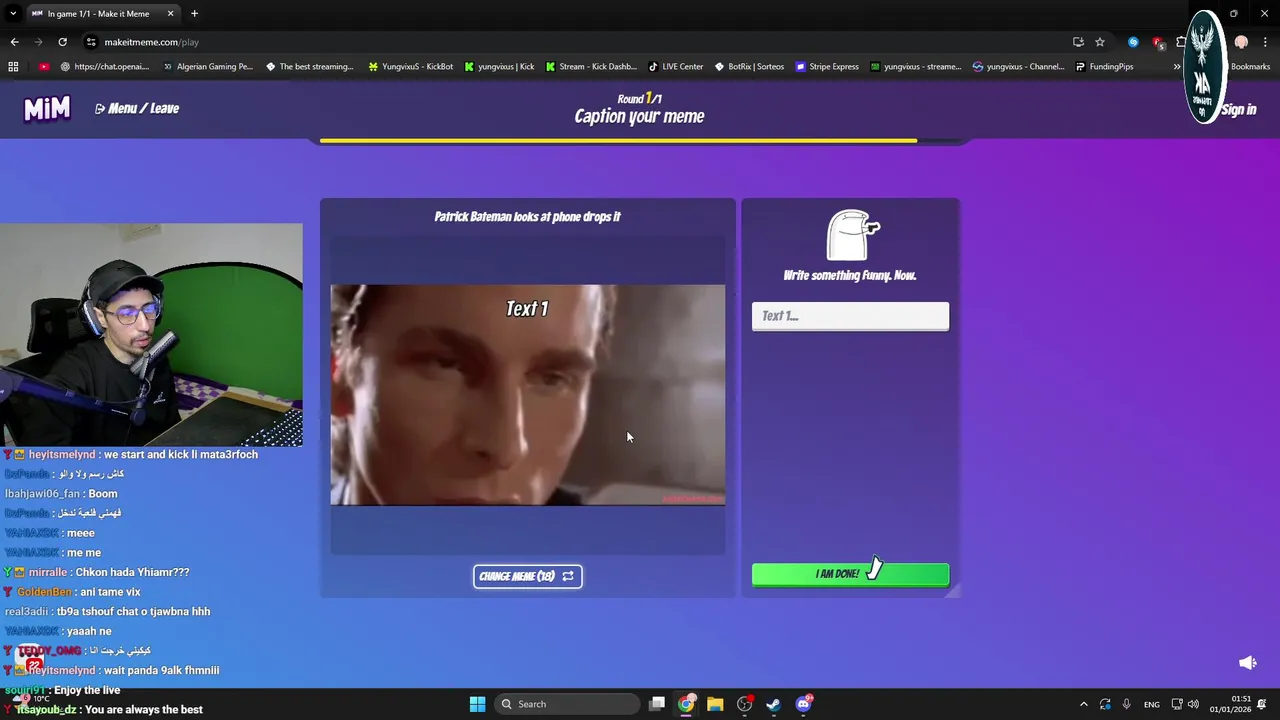Click the caption timer progress bar
This screenshot has width=1280, height=720.
(640, 141)
